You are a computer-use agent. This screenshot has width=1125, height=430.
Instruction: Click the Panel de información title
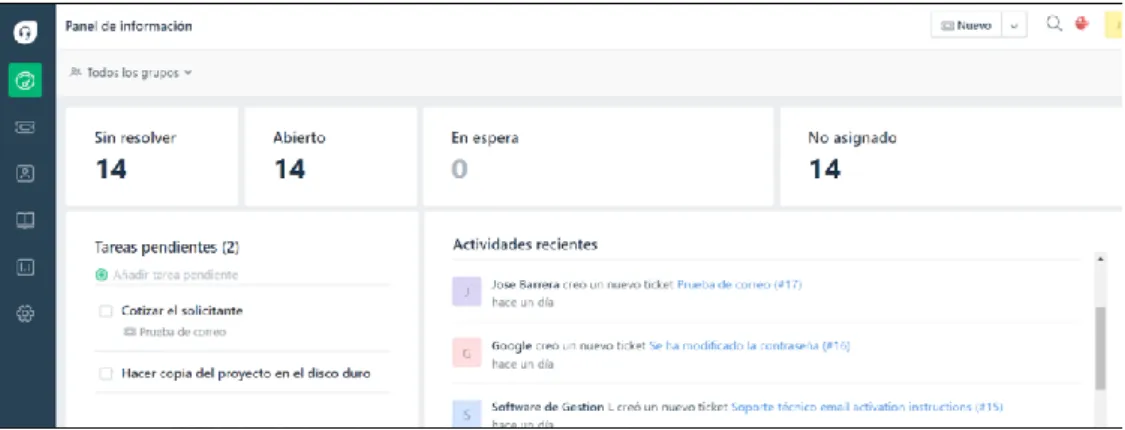129,27
